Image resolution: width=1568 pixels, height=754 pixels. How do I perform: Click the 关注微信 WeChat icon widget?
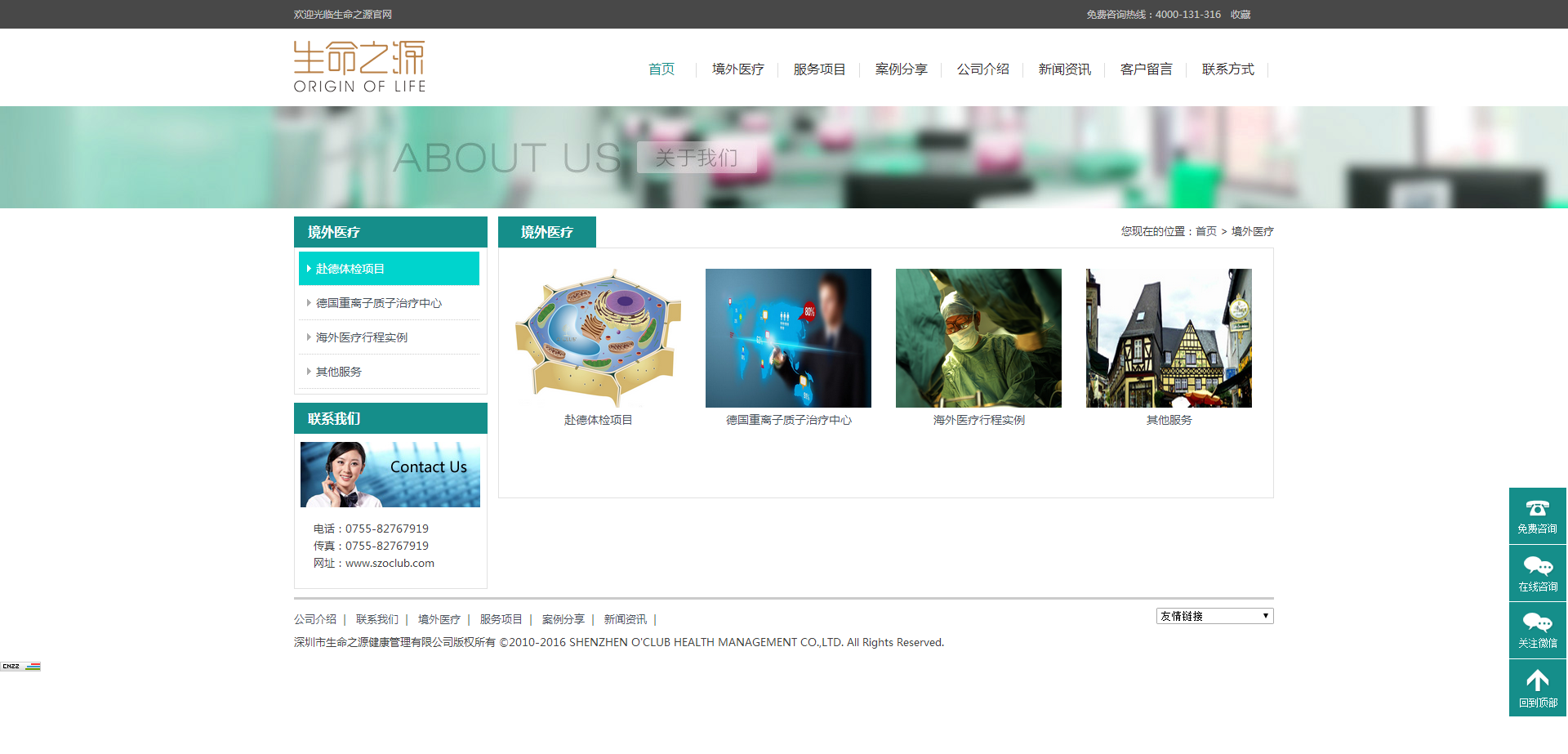tap(1538, 631)
